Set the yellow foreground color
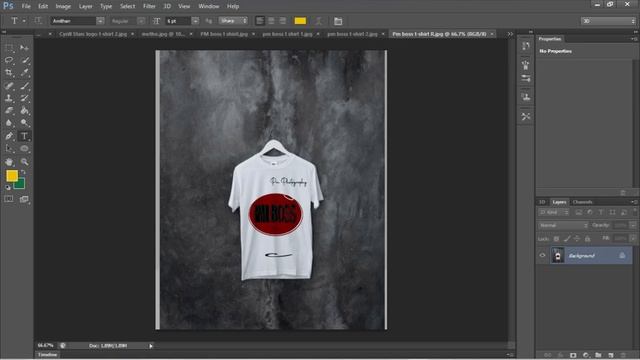This screenshot has height=360, width=640. 11,176
